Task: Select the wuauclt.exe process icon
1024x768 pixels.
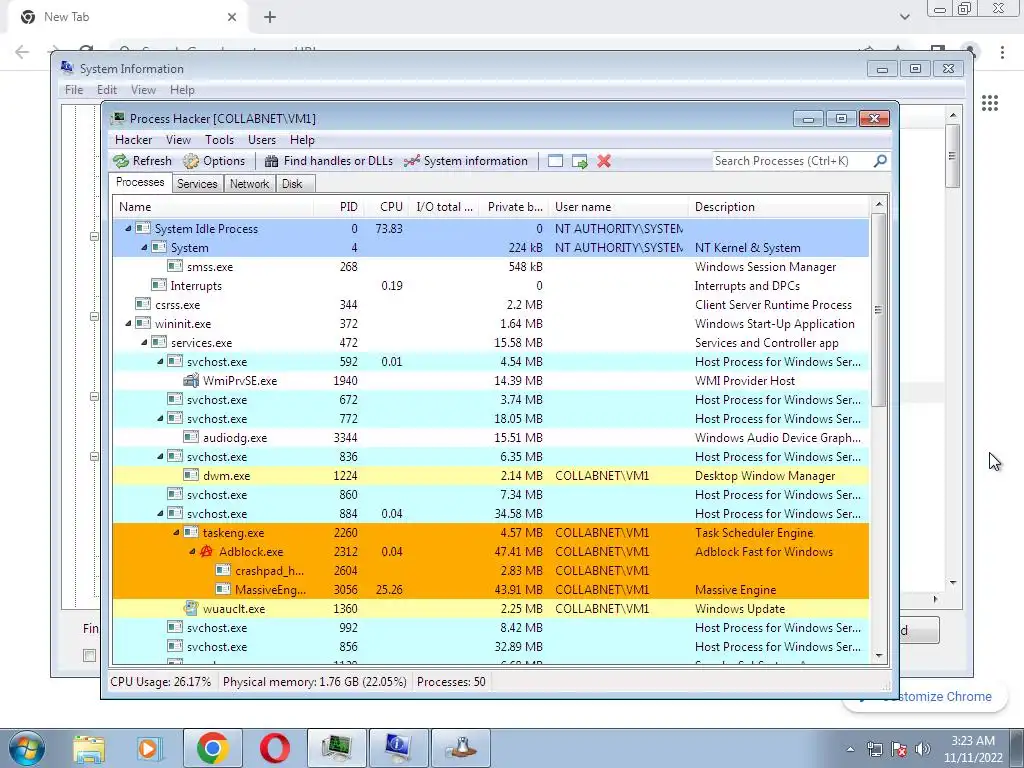Action: coord(191,608)
